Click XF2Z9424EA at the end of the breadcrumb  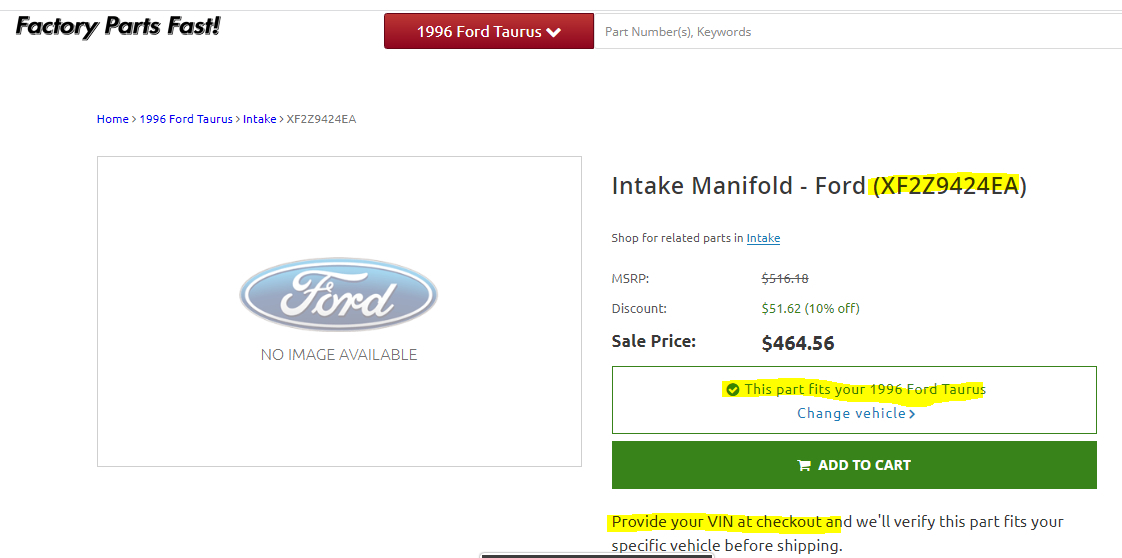321,119
